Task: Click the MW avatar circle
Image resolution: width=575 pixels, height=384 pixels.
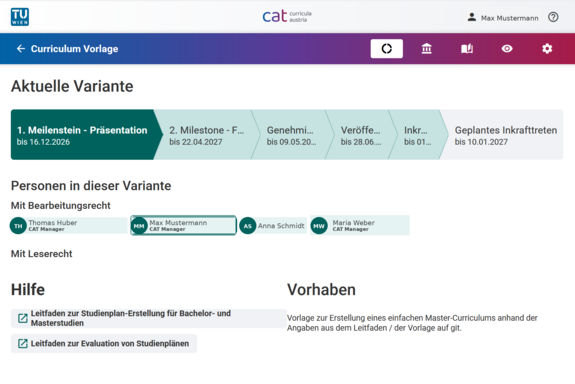Action: [x=319, y=226]
